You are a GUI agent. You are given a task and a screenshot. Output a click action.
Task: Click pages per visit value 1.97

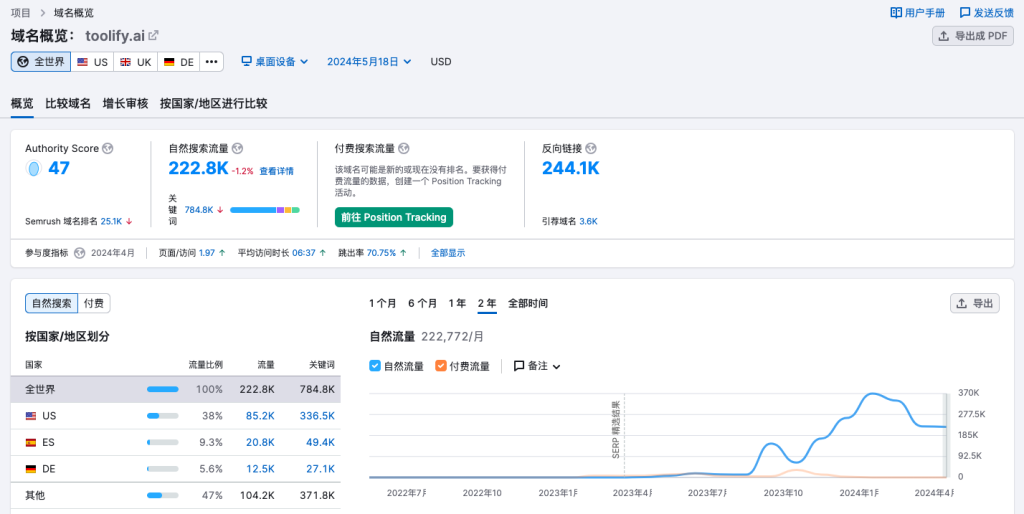point(207,253)
